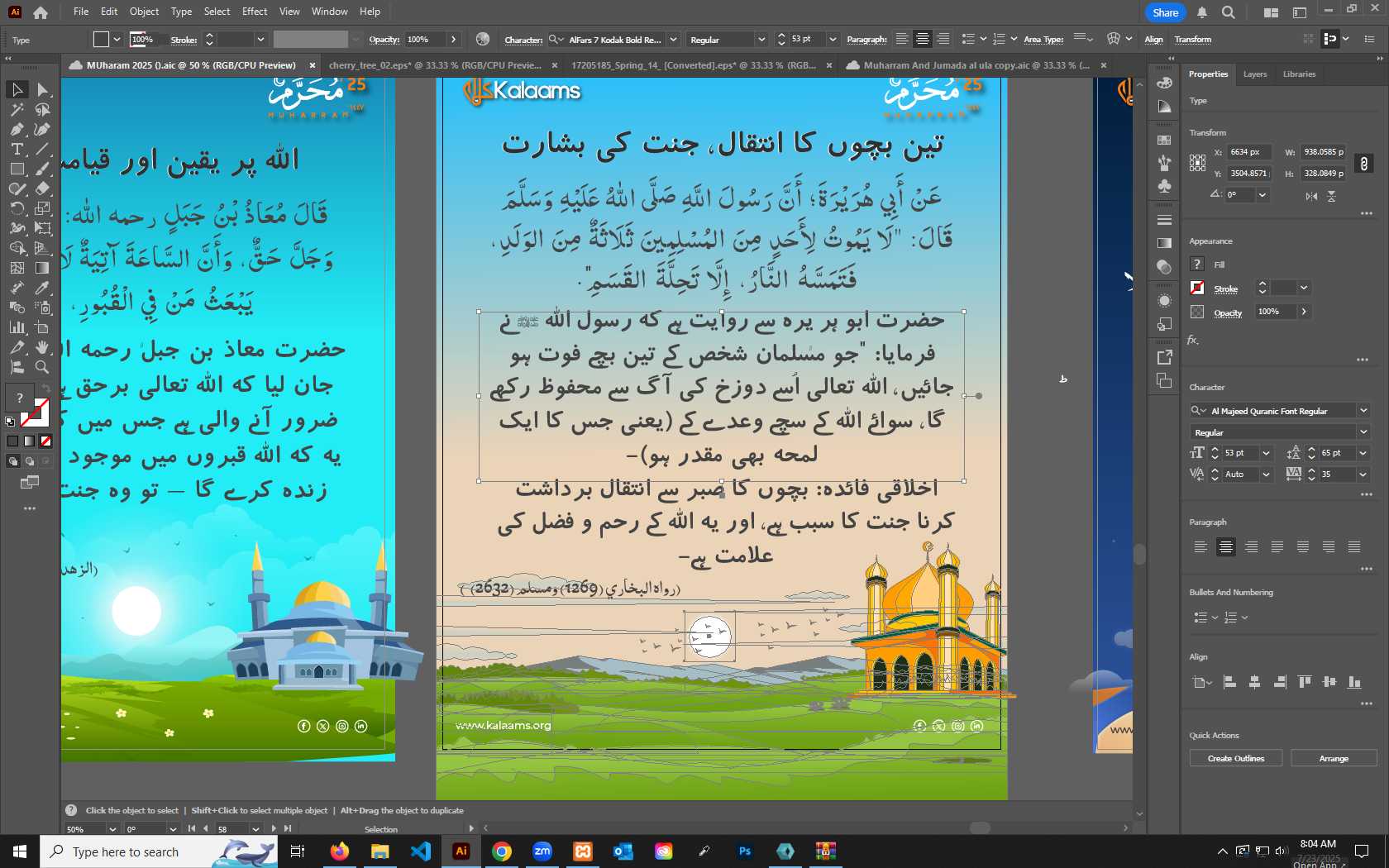Open Auto kerning dropdown
Screen dimensions: 1389x868
tap(1266, 475)
